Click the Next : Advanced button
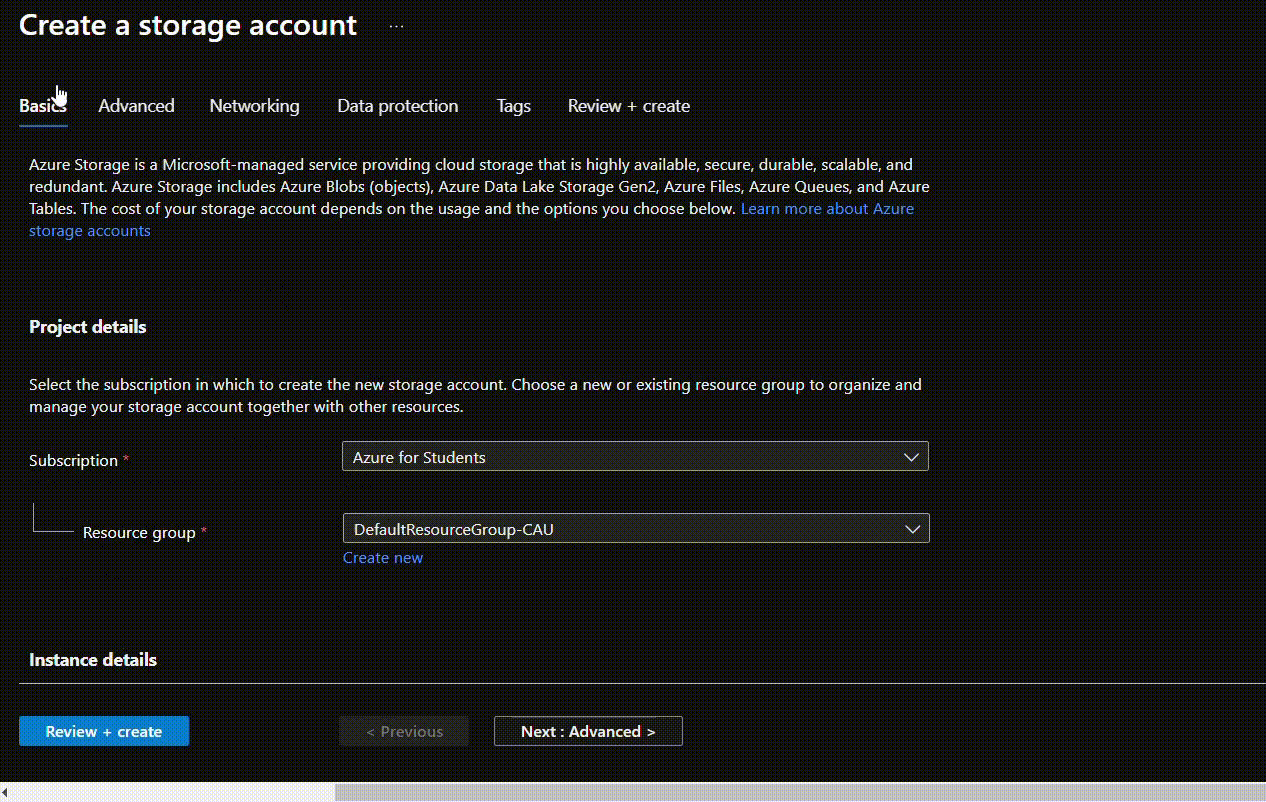Image resolution: width=1266 pixels, height=802 pixels. pos(588,731)
